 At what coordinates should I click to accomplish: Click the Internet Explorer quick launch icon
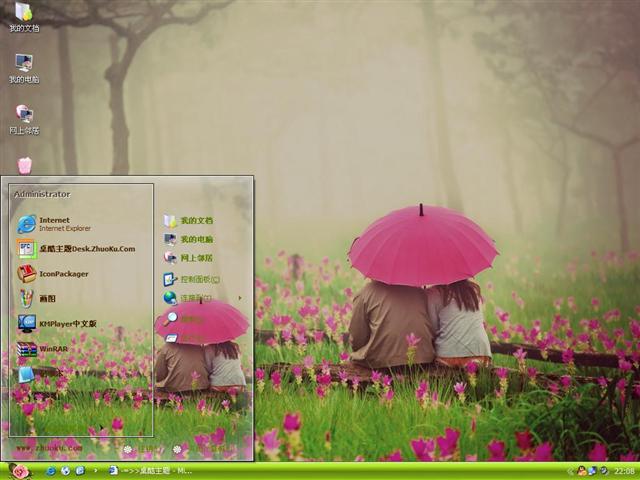click(x=50, y=470)
